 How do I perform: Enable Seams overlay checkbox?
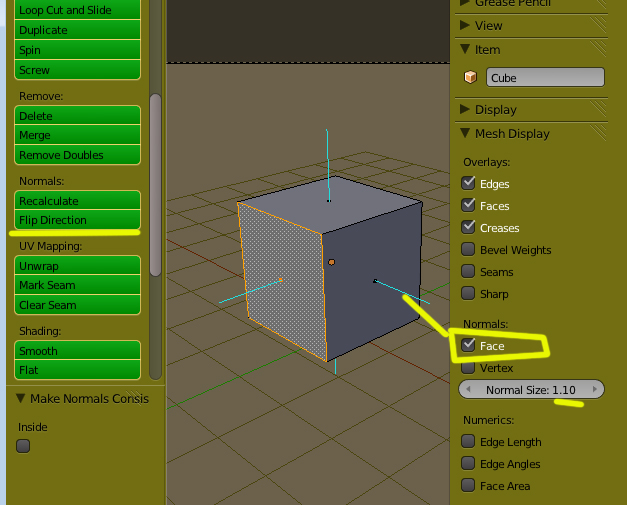468,271
